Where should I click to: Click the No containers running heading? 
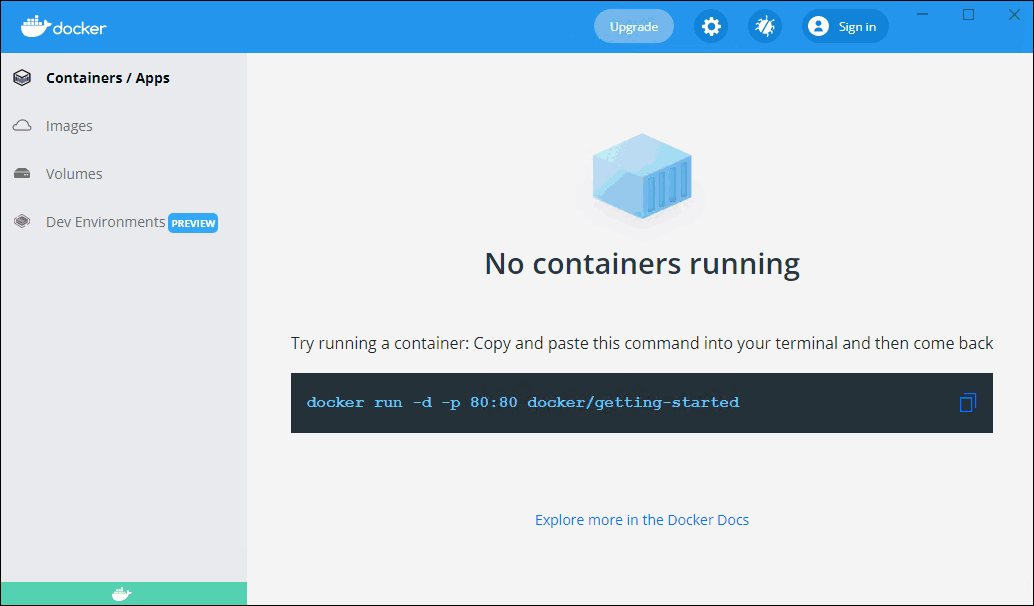point(642,264)
